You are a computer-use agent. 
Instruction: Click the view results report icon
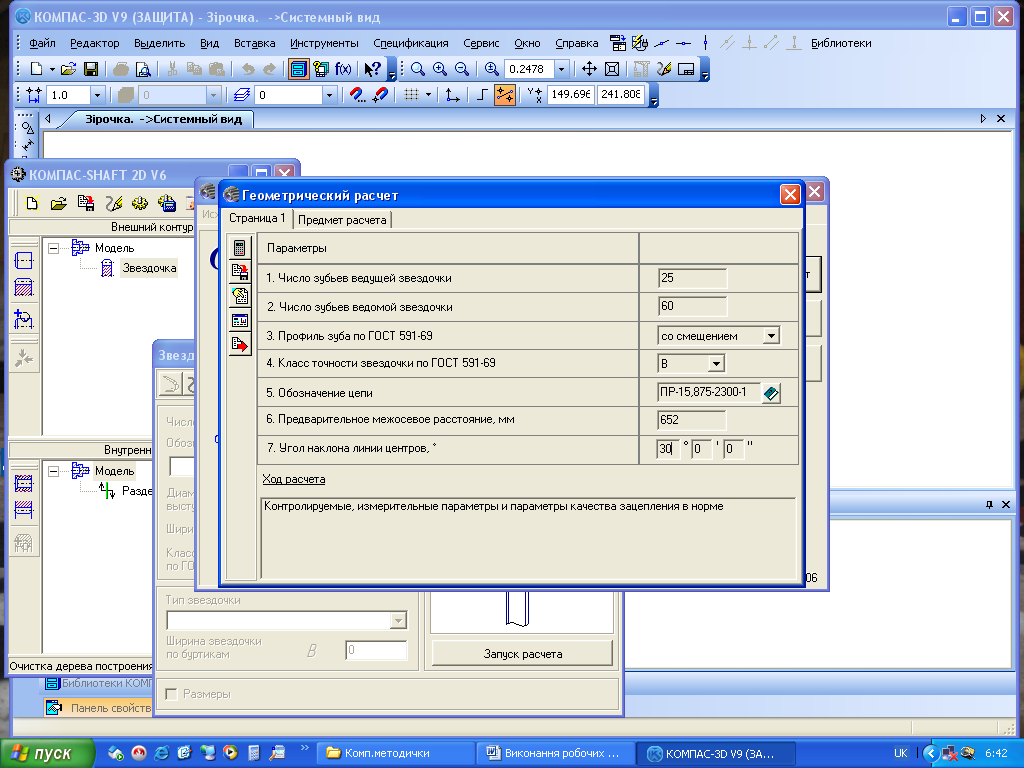point(240,296)
